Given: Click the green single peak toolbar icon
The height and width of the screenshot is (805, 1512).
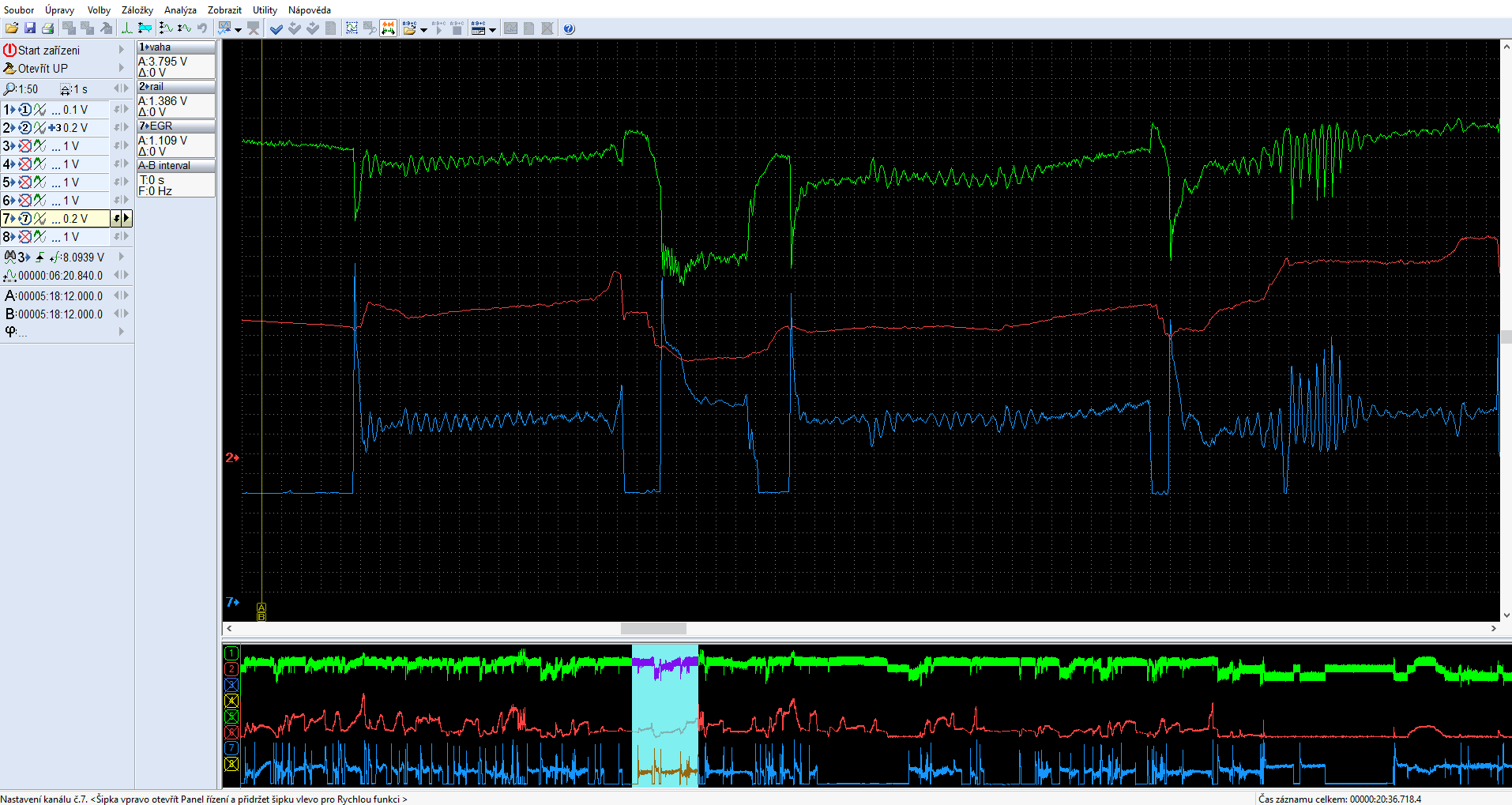Looking at the screenshot, I should pos(126,28).
